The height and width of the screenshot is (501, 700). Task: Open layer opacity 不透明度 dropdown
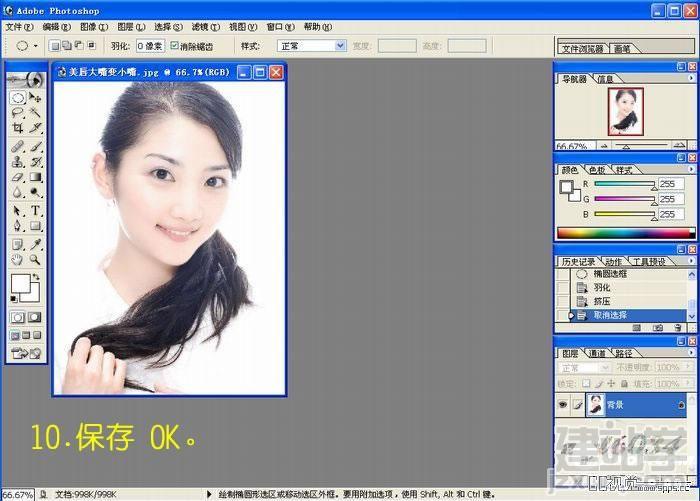(686, 367)
